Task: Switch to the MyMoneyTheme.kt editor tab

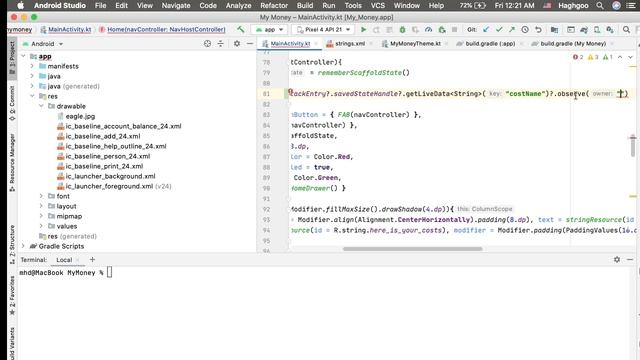Action: (415, 44)
